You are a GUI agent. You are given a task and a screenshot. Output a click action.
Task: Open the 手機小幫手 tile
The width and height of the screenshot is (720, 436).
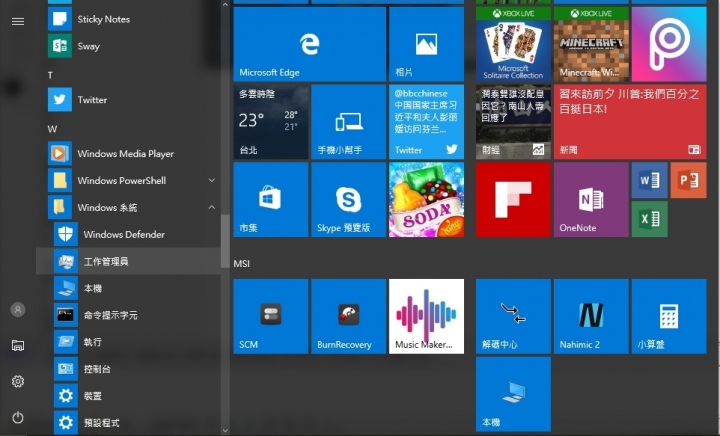[x=349, y=122]
